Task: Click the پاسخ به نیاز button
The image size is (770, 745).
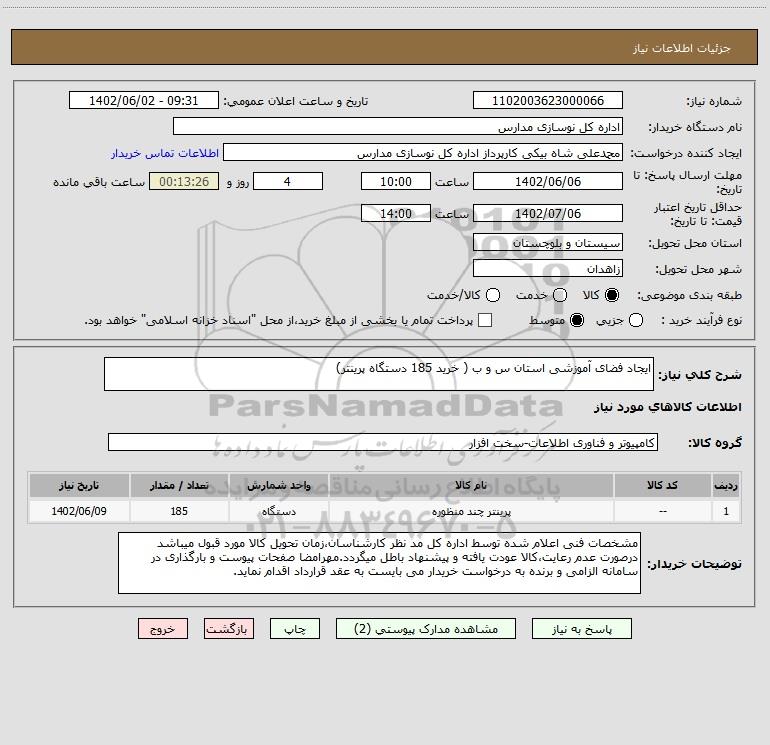Action: pyautogui.click(x=581, y=629)
